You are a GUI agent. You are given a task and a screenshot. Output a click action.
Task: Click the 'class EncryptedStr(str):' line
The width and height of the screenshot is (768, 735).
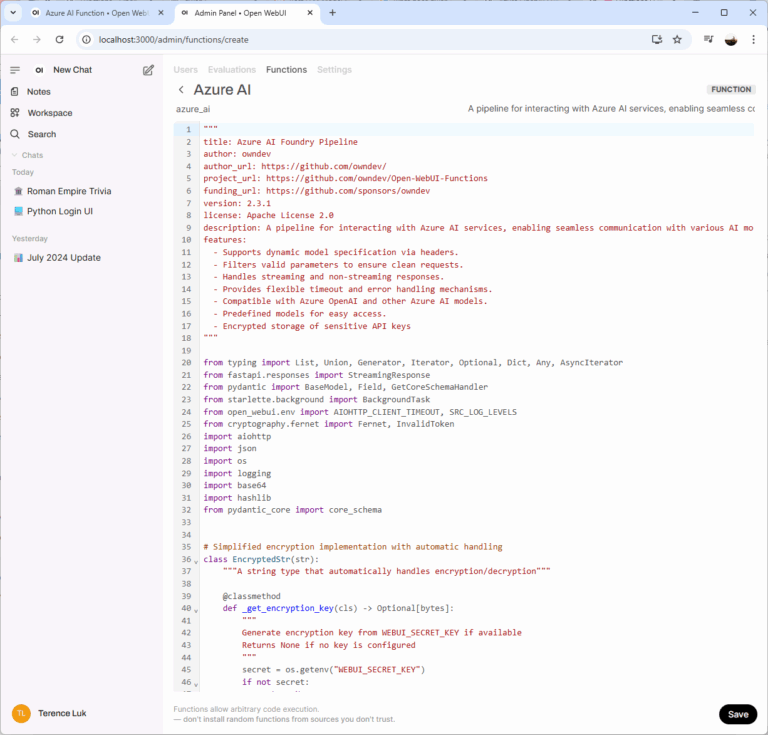[x=261, y=559]
